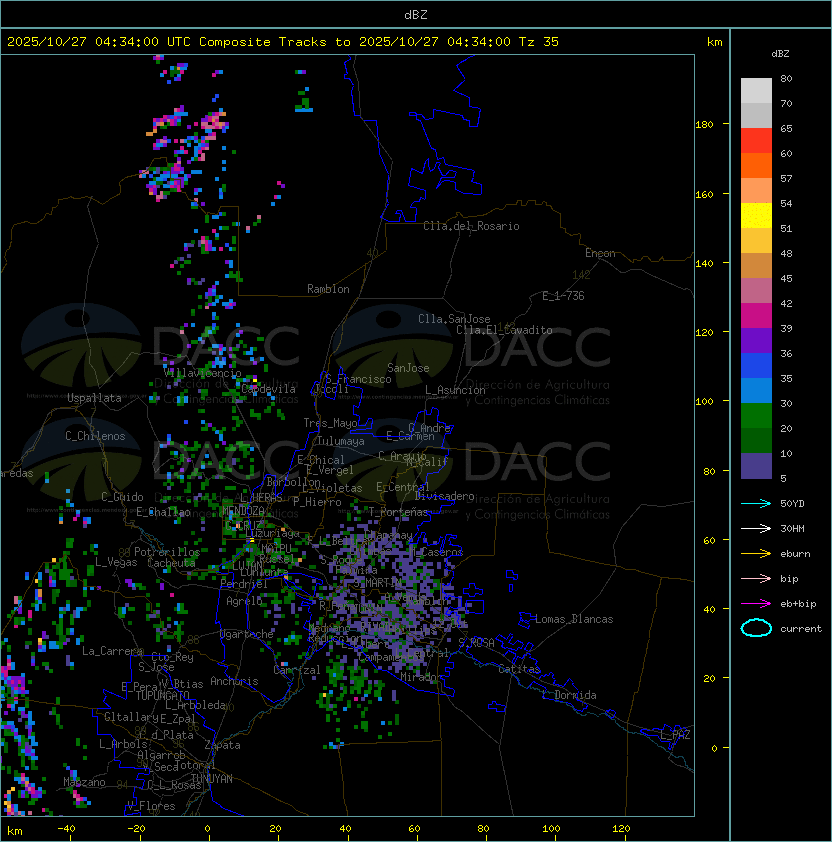Click the 'C_Chilenos' map label

click(95, 436)
